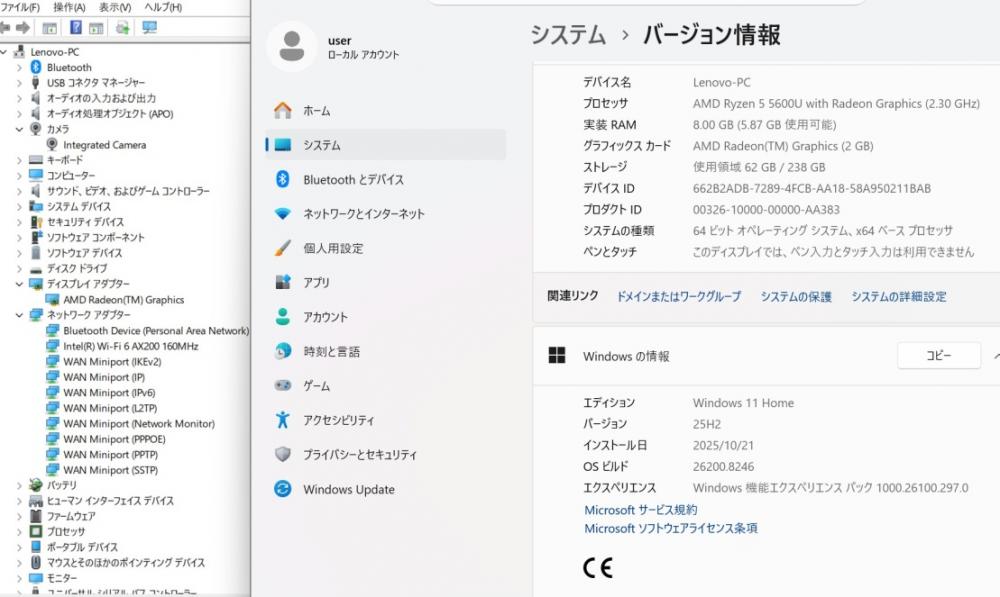Expand the プロセッサ category in device tree
This screenshot has height=597, width=1000.
pos(19,531)
